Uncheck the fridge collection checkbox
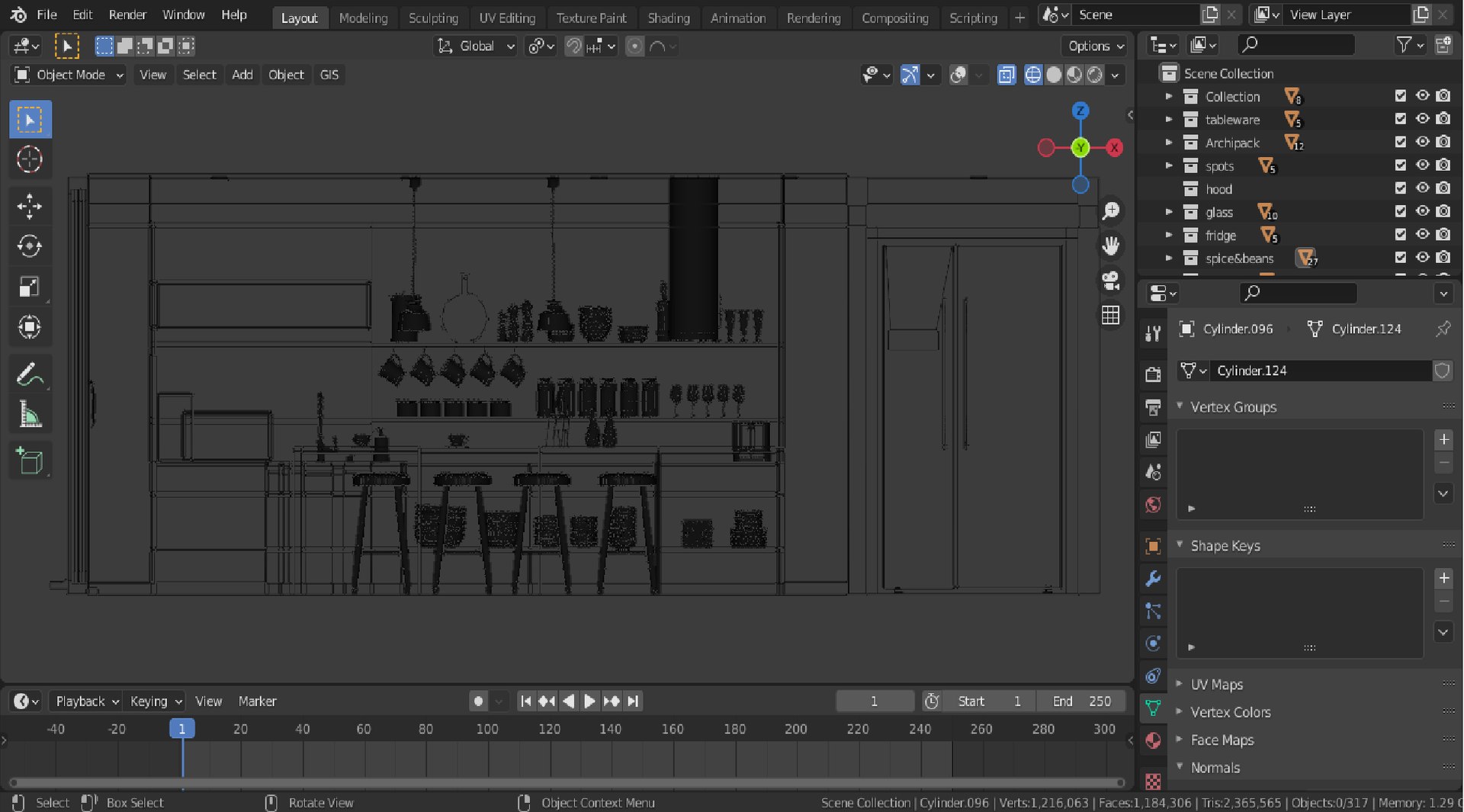Screen dimensions: 1464x812 [1401, 235]
